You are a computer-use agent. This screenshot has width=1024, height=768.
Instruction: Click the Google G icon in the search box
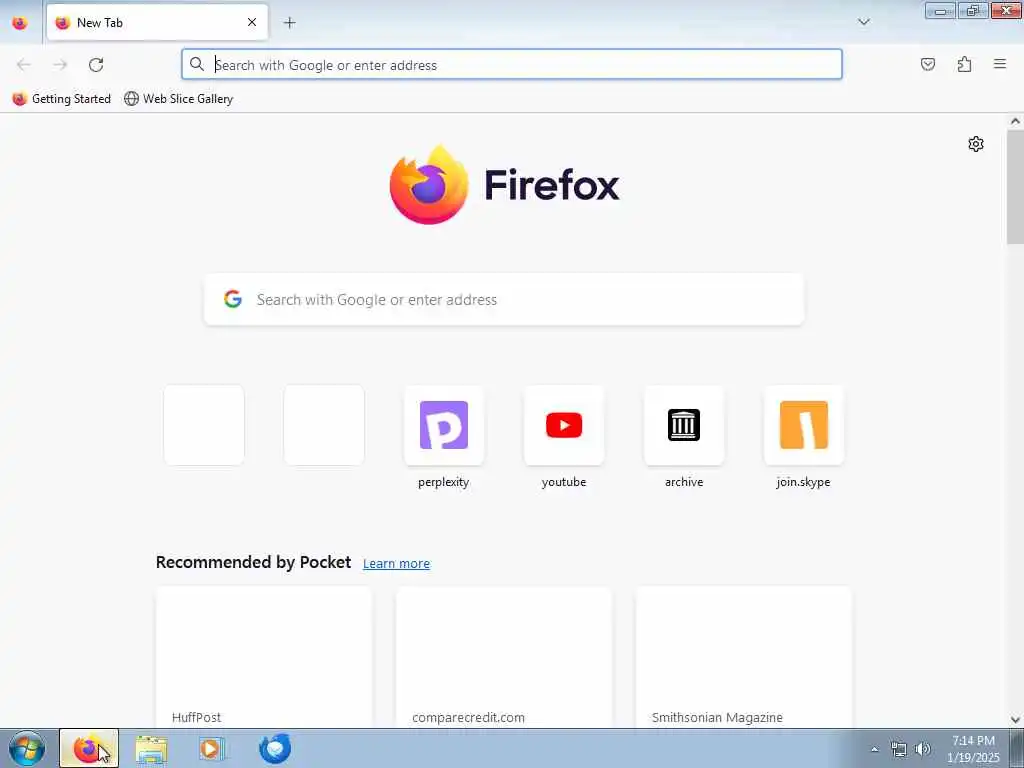pyautogui.click(x=233, y=299)
